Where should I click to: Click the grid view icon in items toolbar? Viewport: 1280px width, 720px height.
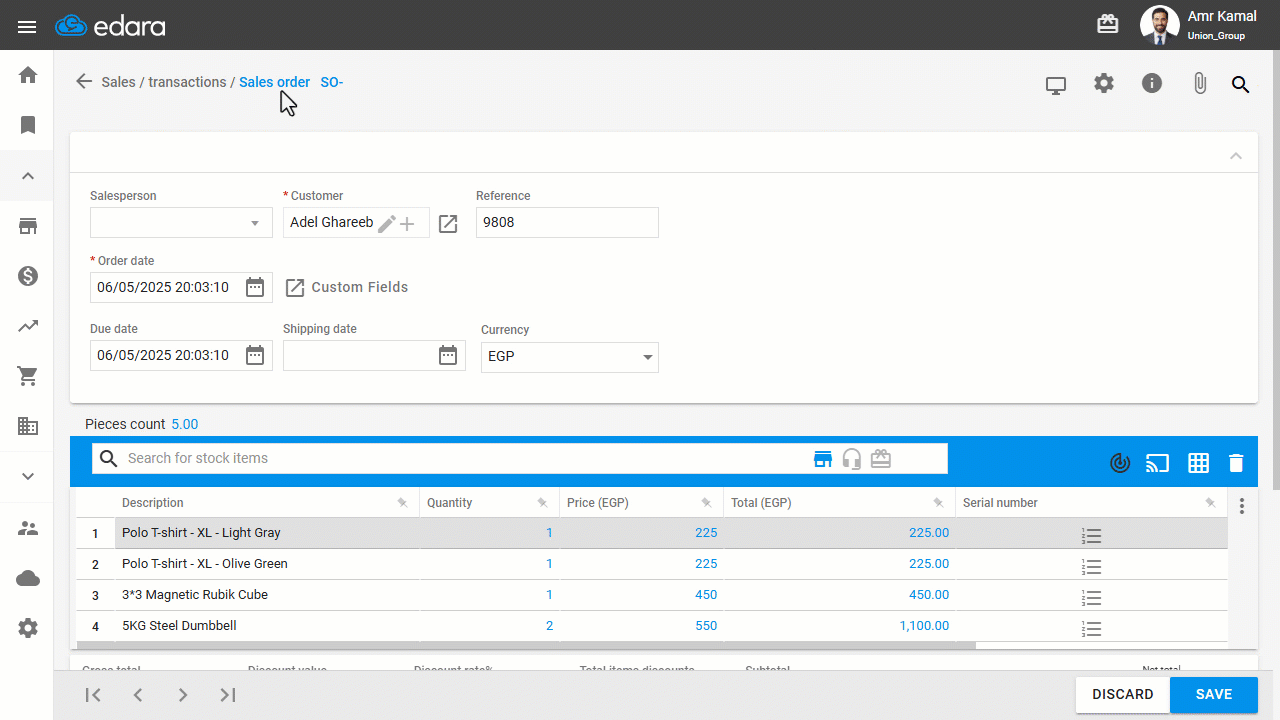click(x=1198, y=463)
